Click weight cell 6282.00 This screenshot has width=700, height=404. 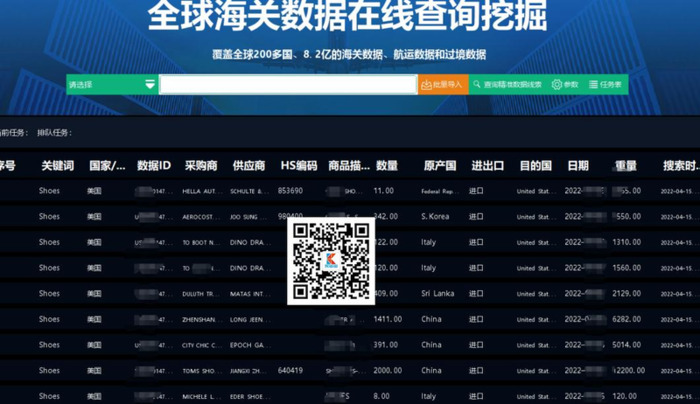coord(626,319)
